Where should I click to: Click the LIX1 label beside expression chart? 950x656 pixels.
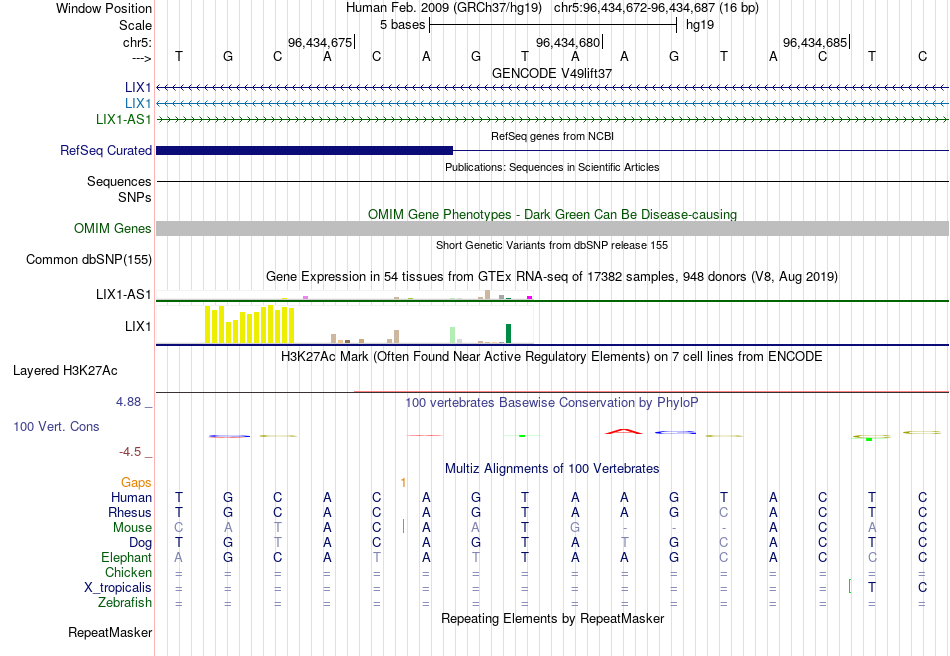(138, 326)
